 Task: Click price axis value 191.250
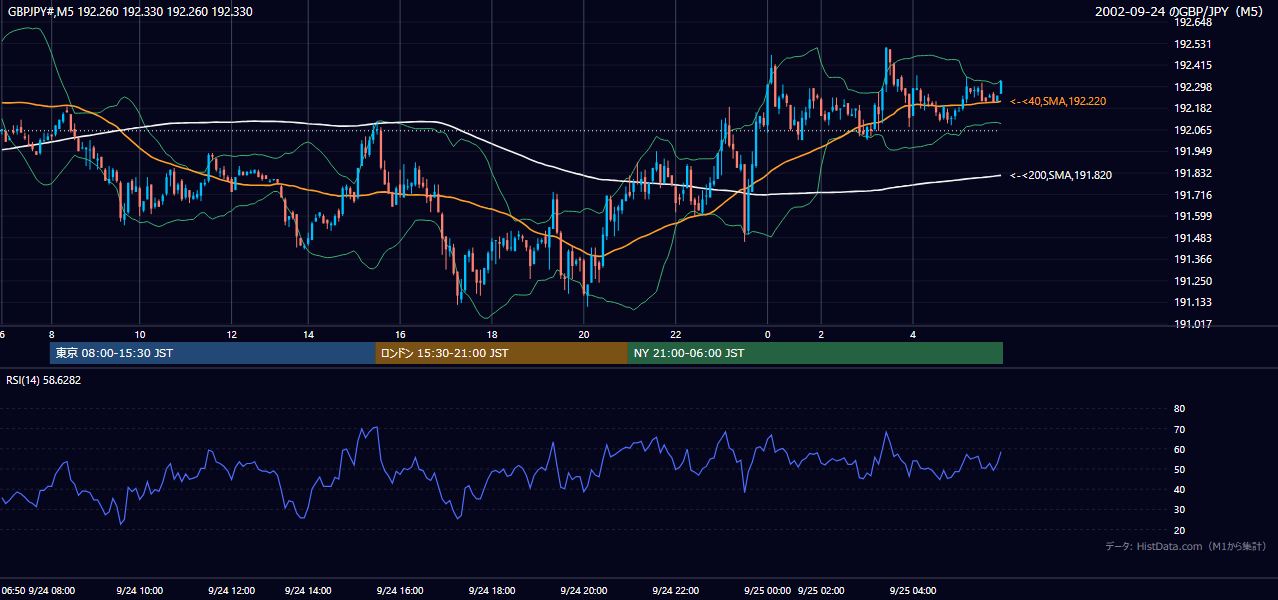(1192, 281)
